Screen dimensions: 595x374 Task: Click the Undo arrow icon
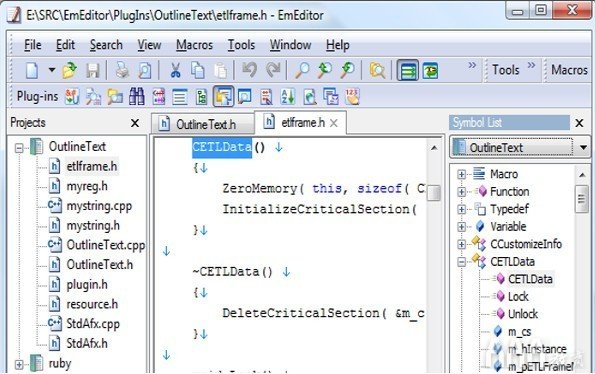(x=249, y=70)
